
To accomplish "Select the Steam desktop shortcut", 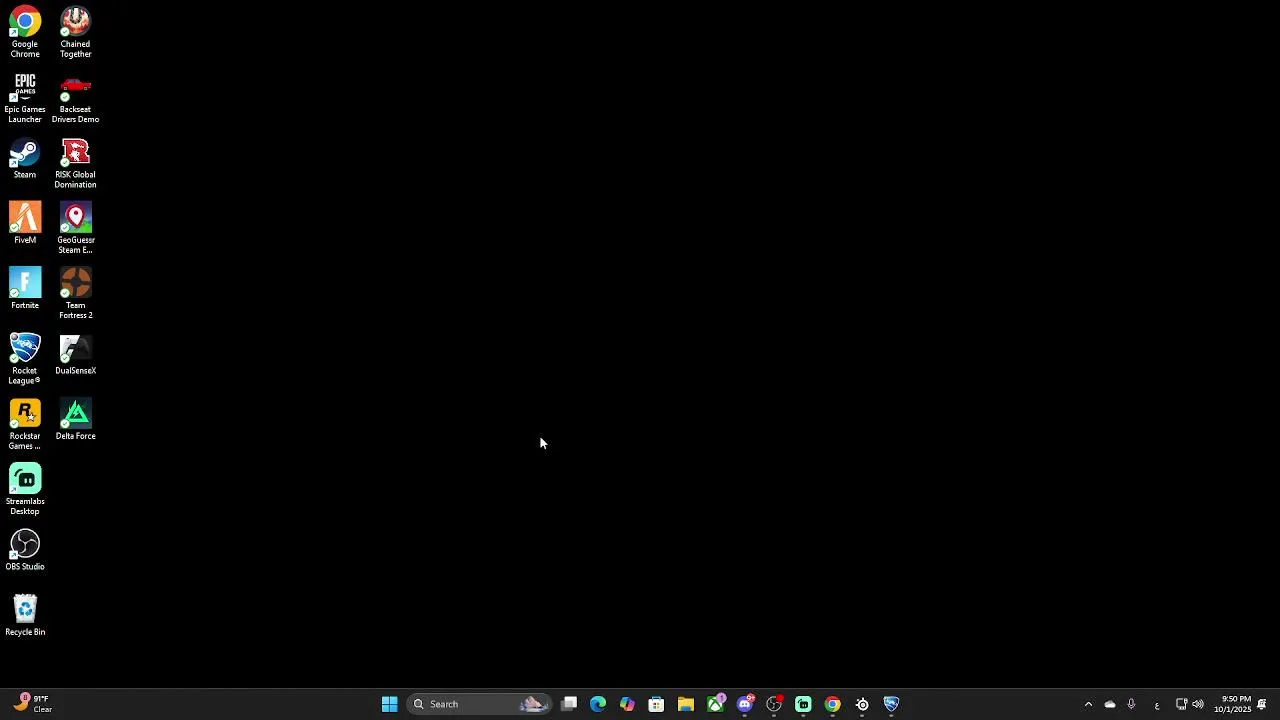I will (x=25, y=158).
